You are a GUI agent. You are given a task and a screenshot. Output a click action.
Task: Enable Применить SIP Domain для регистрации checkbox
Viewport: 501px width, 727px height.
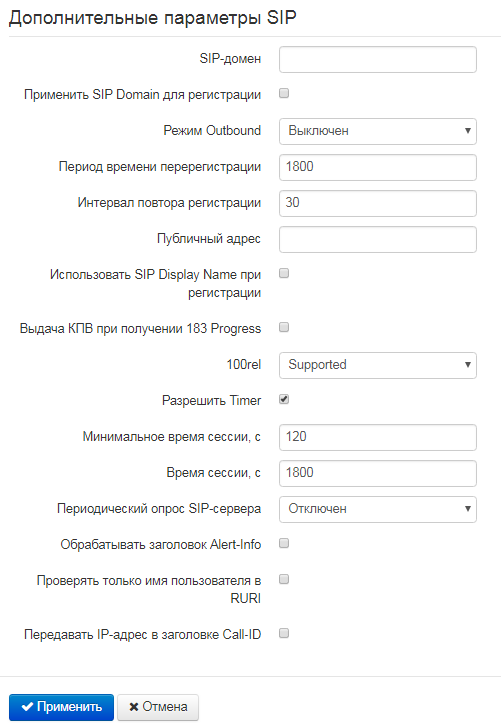click(284, 93)
